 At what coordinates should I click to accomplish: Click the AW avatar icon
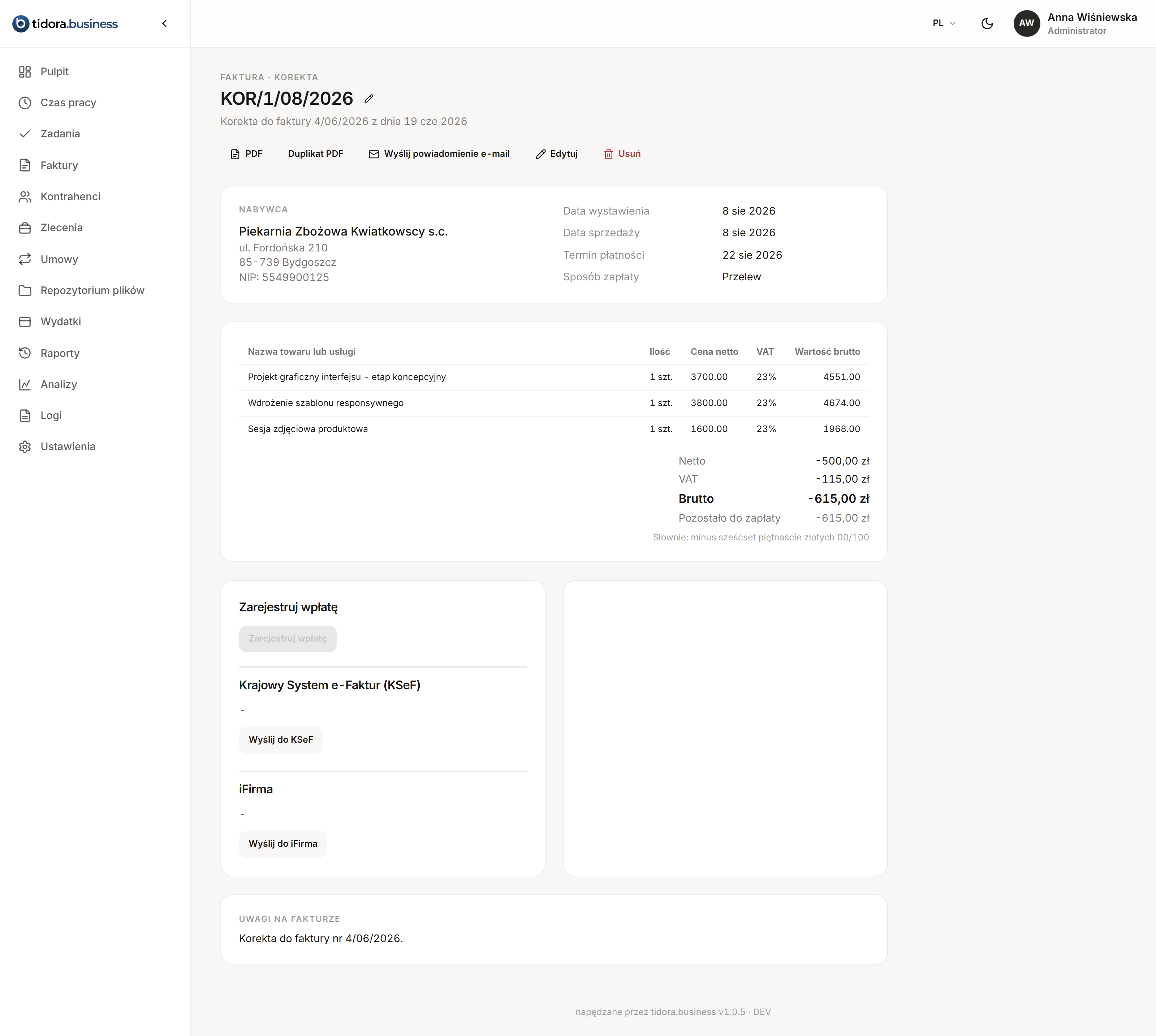[1026, 23]
